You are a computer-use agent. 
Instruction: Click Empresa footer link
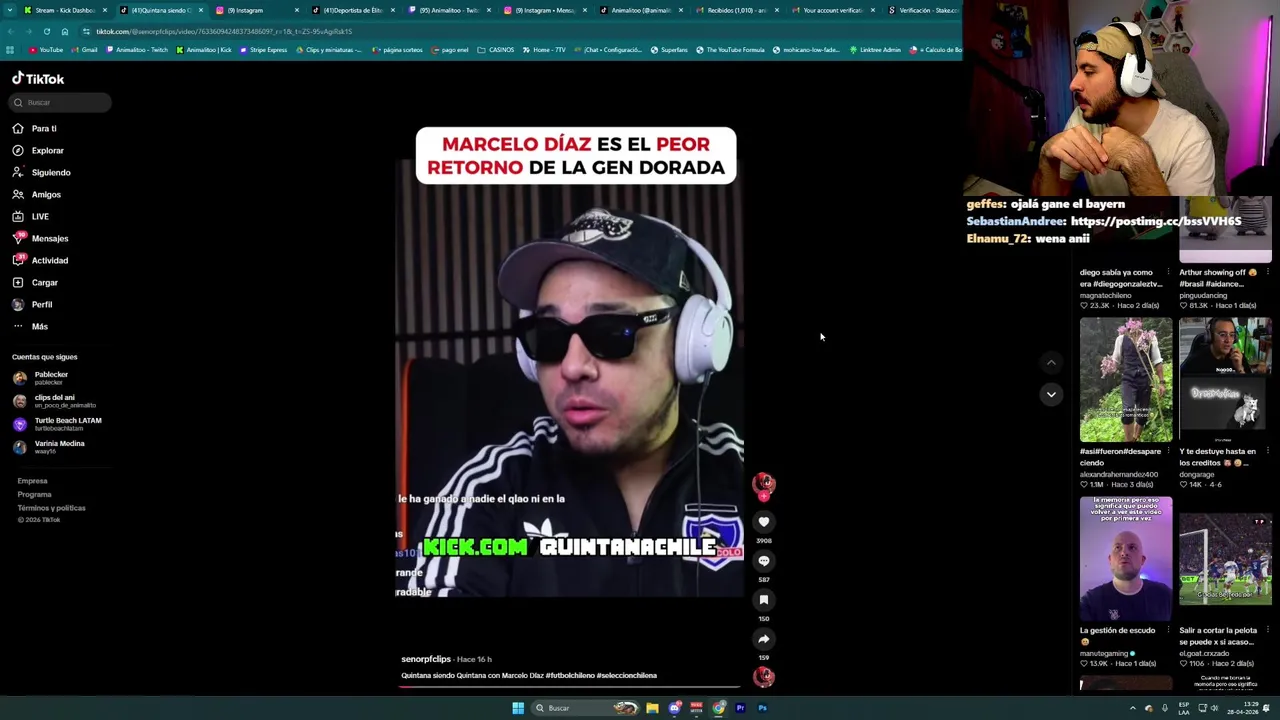point(32,481)
